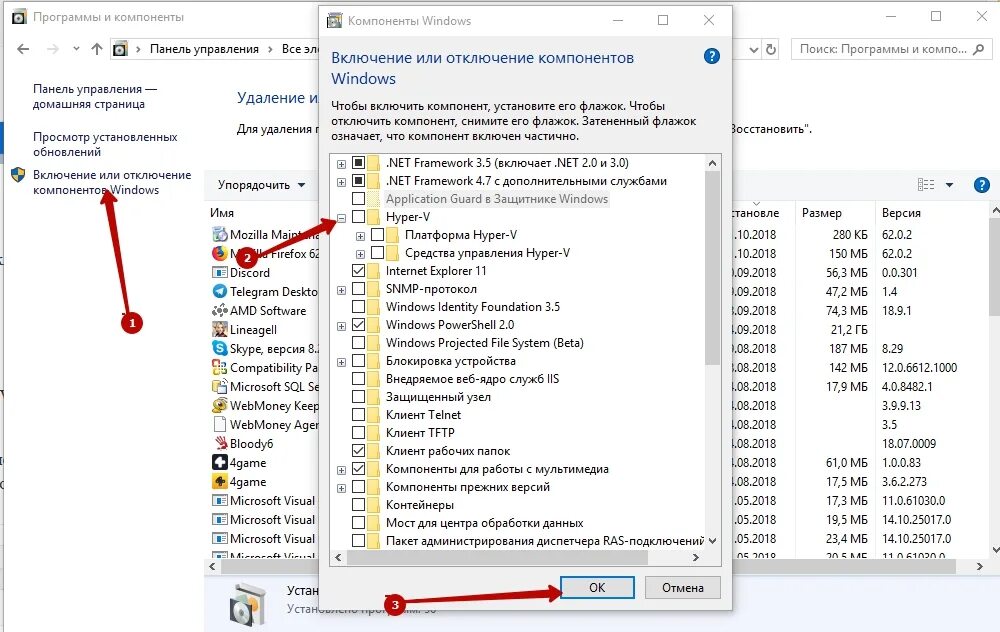Select the Telegram Desktop icon
This screenshot has height=632, width=1000.
(219, 291)
